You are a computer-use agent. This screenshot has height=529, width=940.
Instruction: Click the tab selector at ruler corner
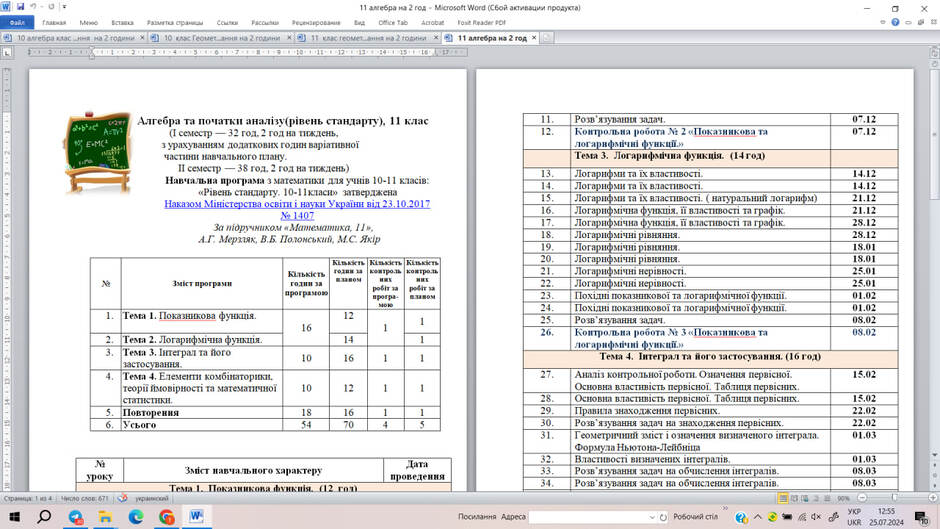click(7, 53)
